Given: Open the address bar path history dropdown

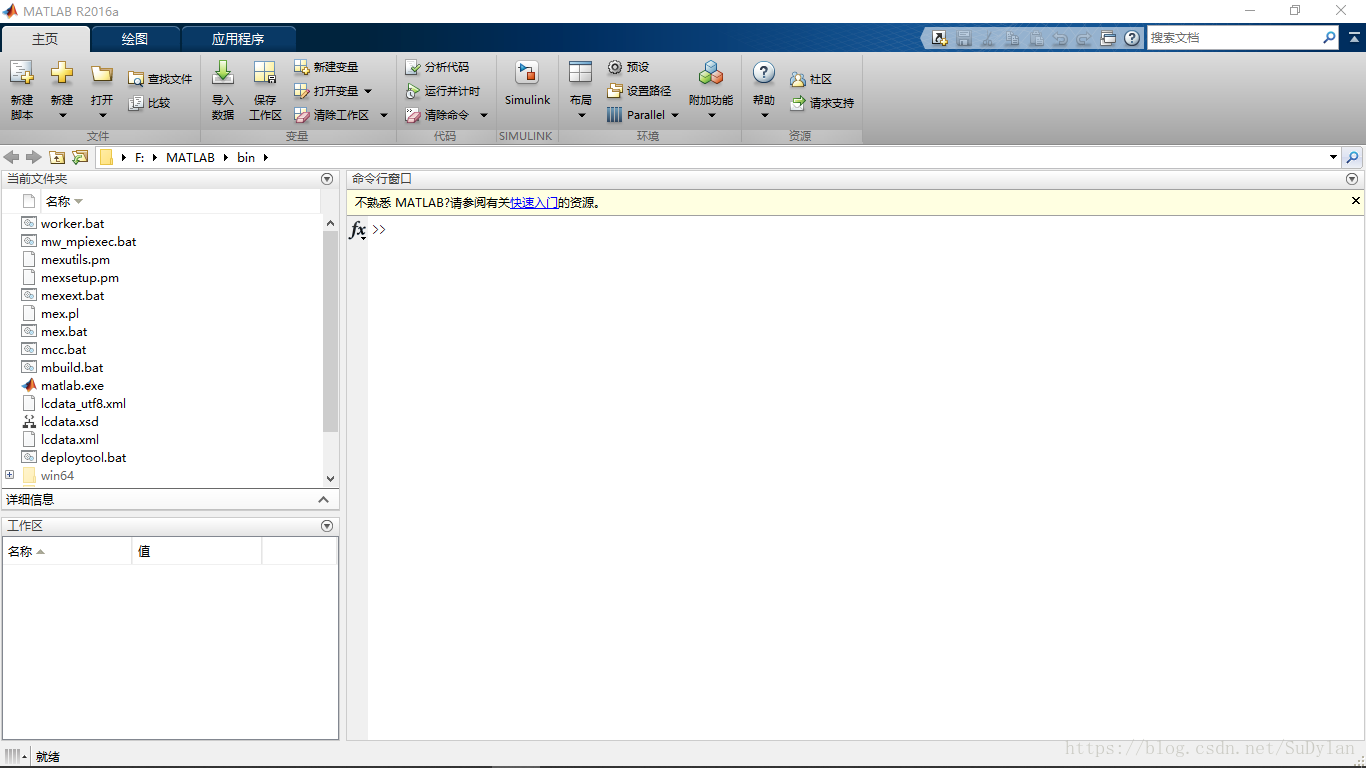Looking at the screenshot, I should coord(1333,157).
